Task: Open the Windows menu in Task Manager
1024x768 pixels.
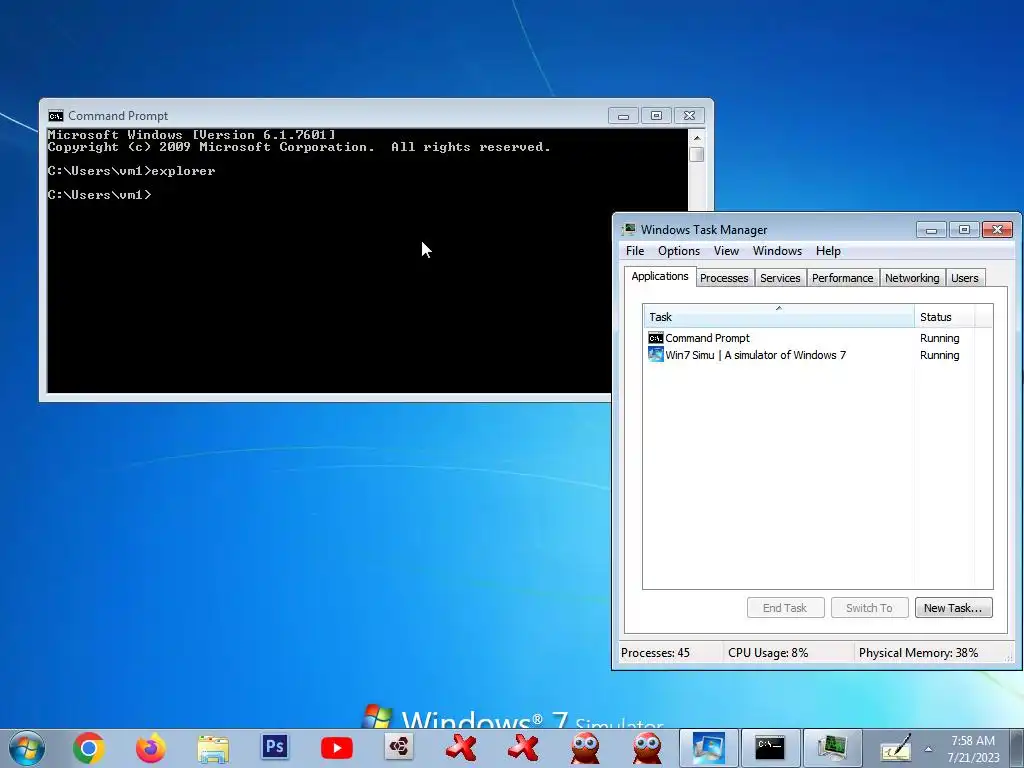Action: pos(777,251)
